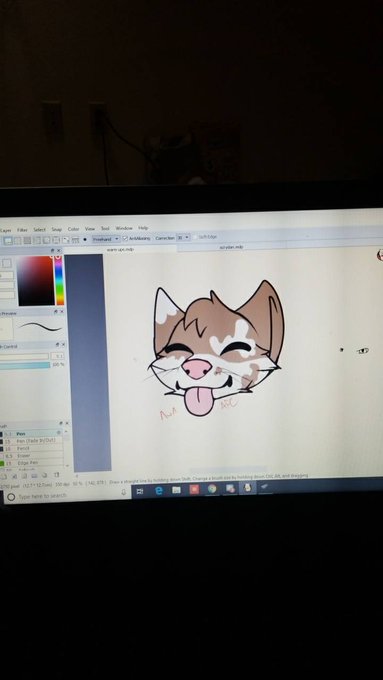The width and height of the screenshot is (383, 680).
Task: Enable the Curve snap icon
Action: (66, 240)
